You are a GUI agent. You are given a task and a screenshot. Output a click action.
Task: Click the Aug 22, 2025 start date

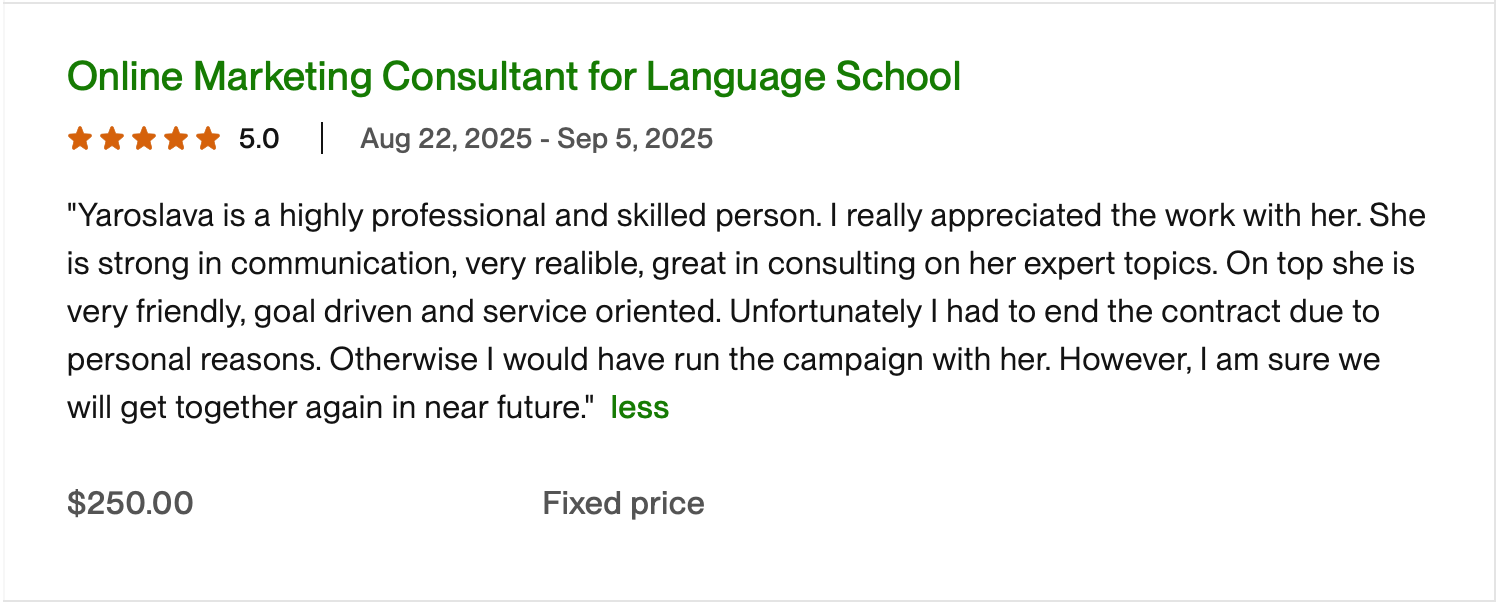tap(445, 139)
